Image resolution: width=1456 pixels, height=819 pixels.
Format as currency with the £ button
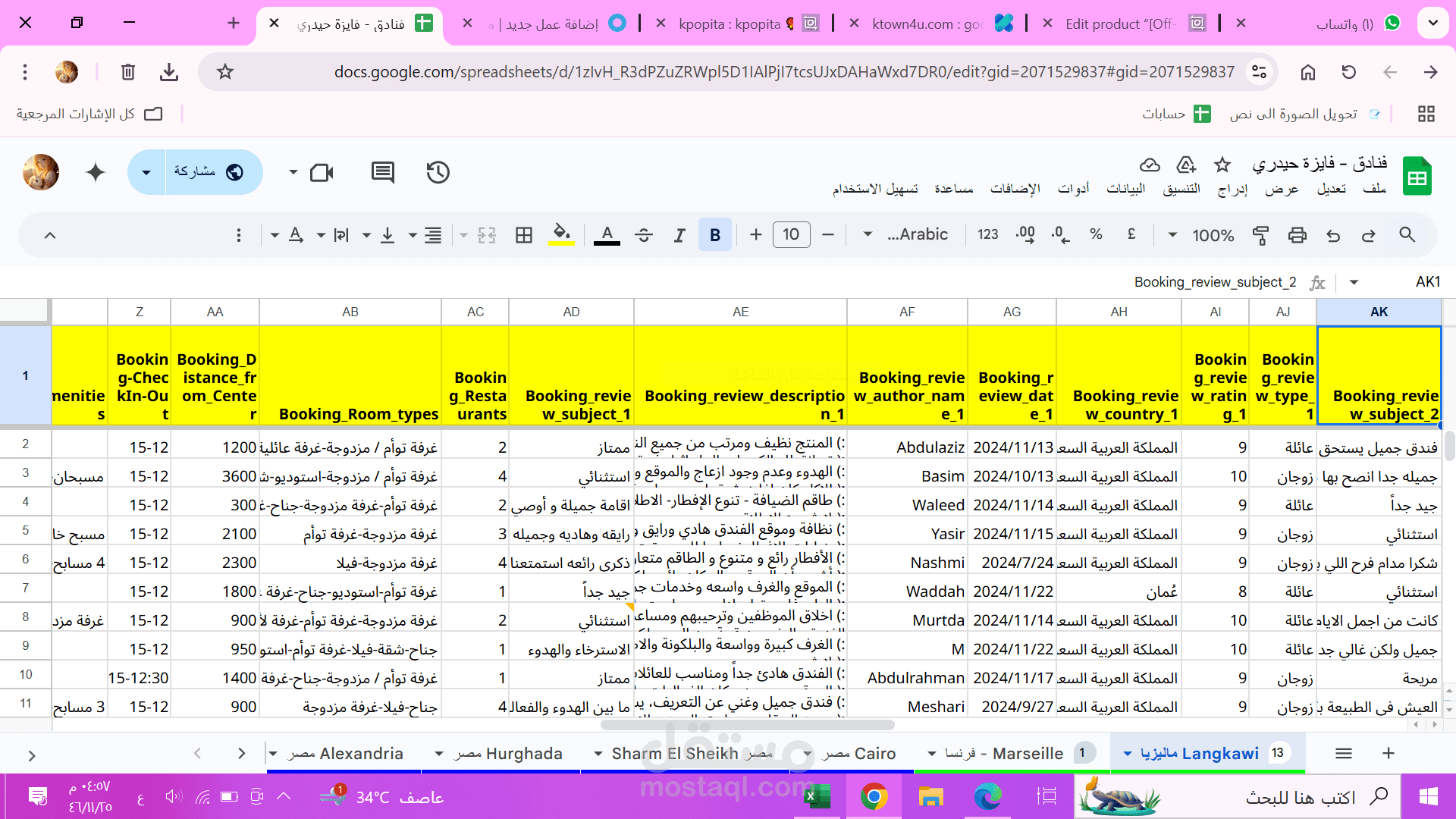click(x=1131, y=234)
